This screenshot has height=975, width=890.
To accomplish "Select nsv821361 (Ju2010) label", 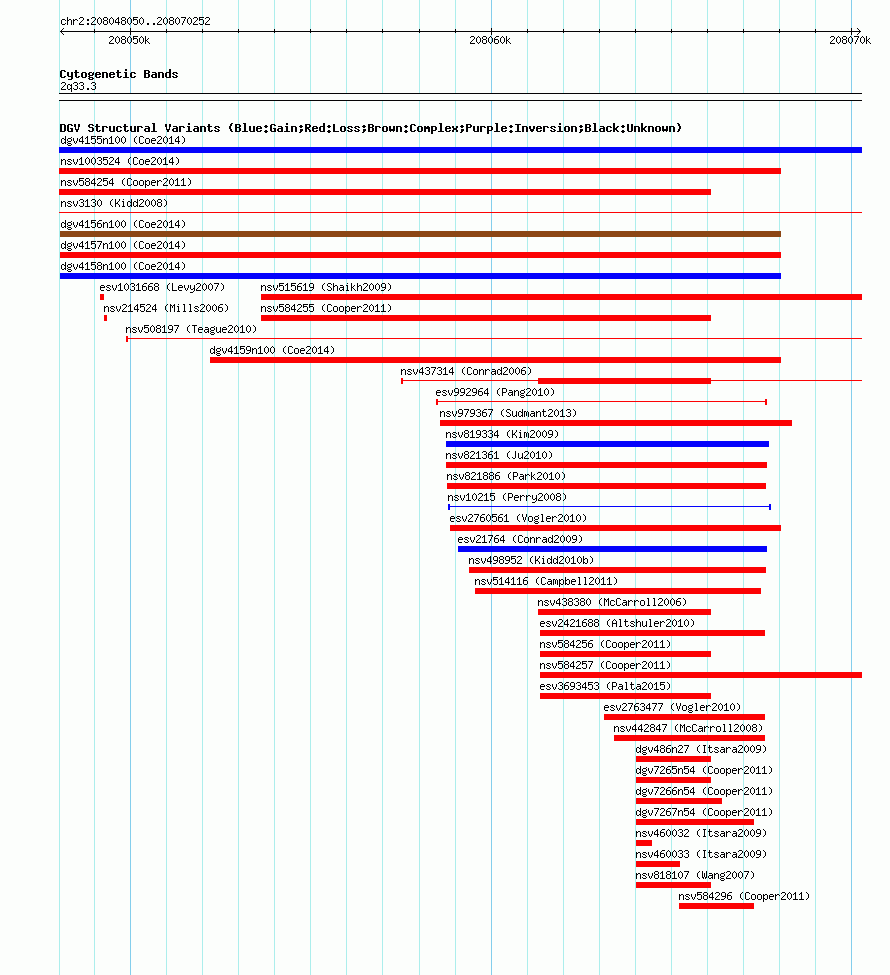I will tap(499, 456).
